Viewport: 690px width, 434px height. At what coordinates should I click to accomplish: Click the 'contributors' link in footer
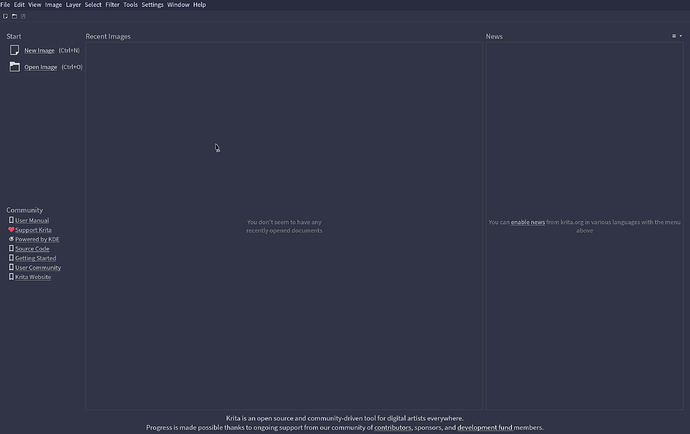pyautogui.click(x=392, y=427)
